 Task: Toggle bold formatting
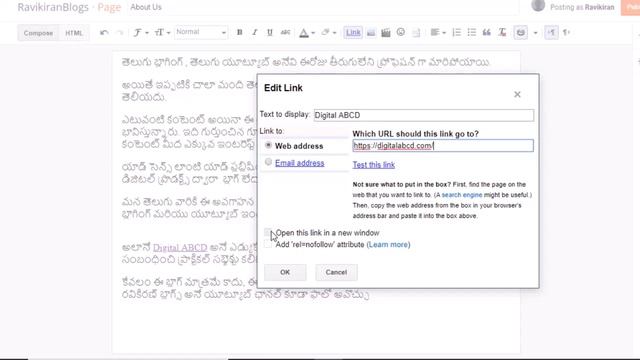click(x=240, y=33)
